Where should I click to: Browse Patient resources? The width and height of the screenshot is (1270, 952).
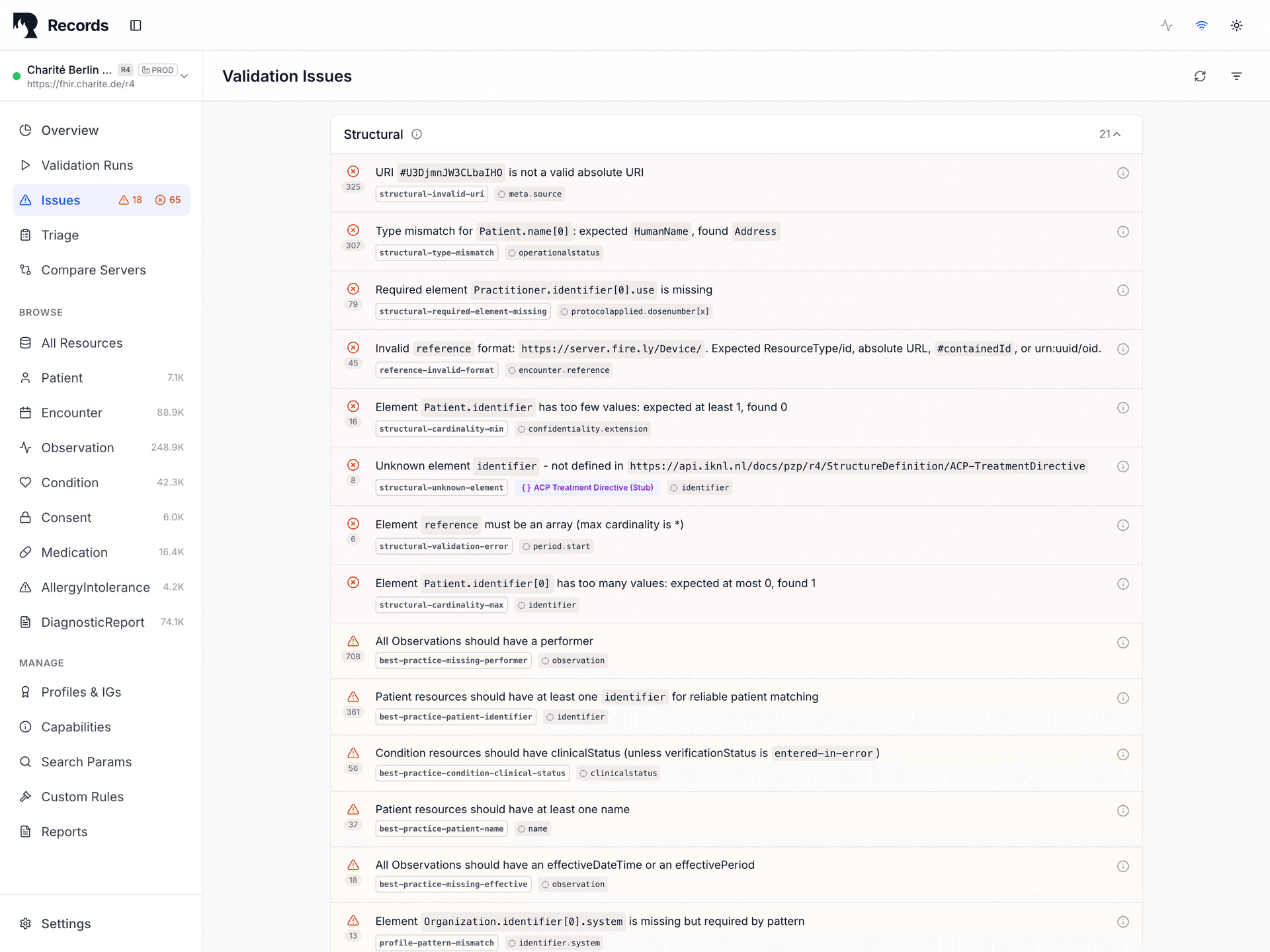(x=101, y=377)
